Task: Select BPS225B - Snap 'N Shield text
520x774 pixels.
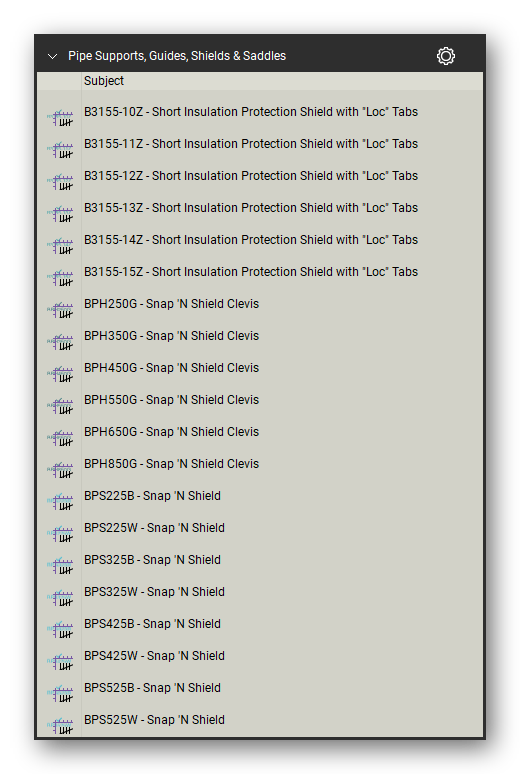Action: point(152,496)
